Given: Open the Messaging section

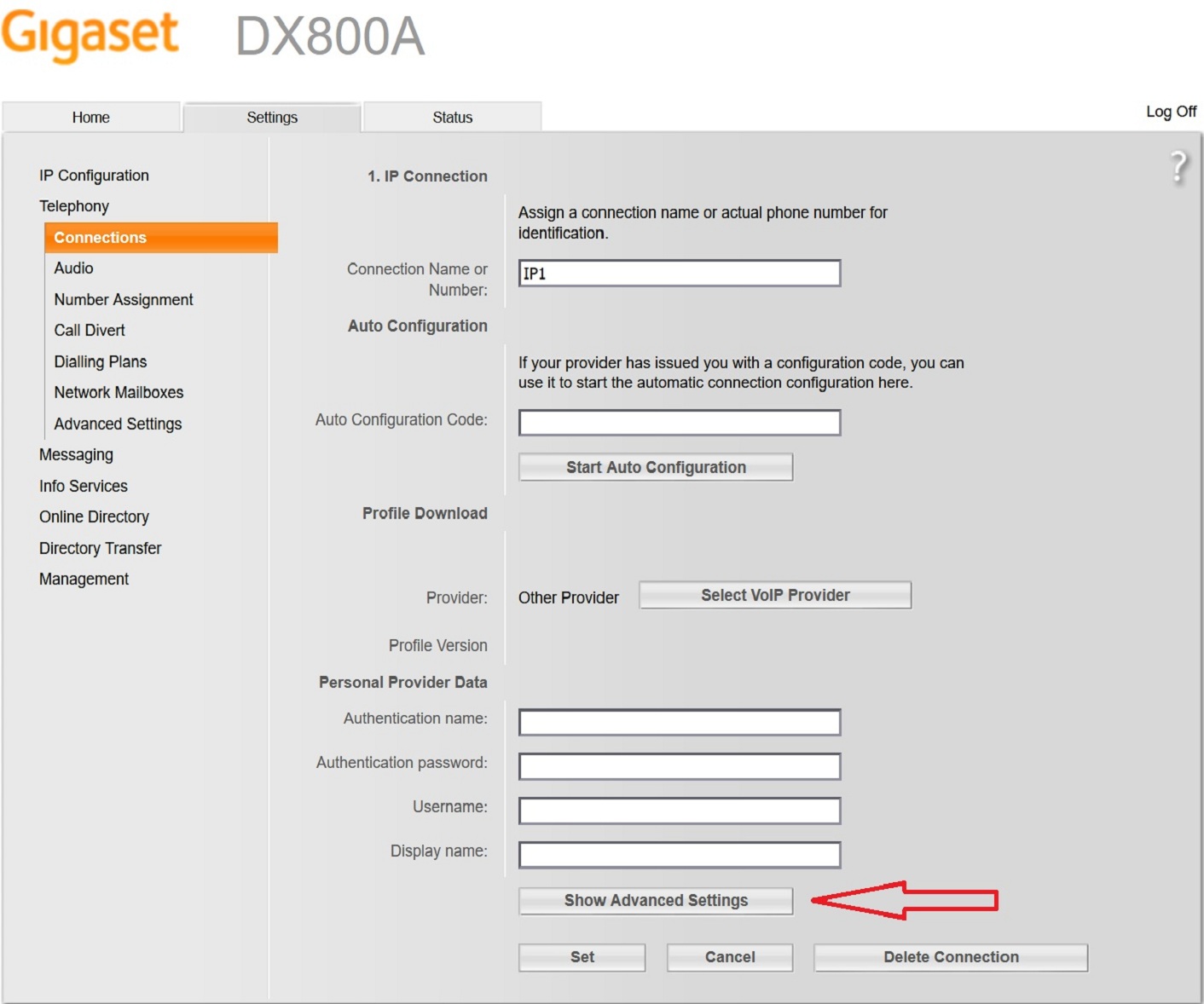Looking at the screenshot, I should pos(76,455).
